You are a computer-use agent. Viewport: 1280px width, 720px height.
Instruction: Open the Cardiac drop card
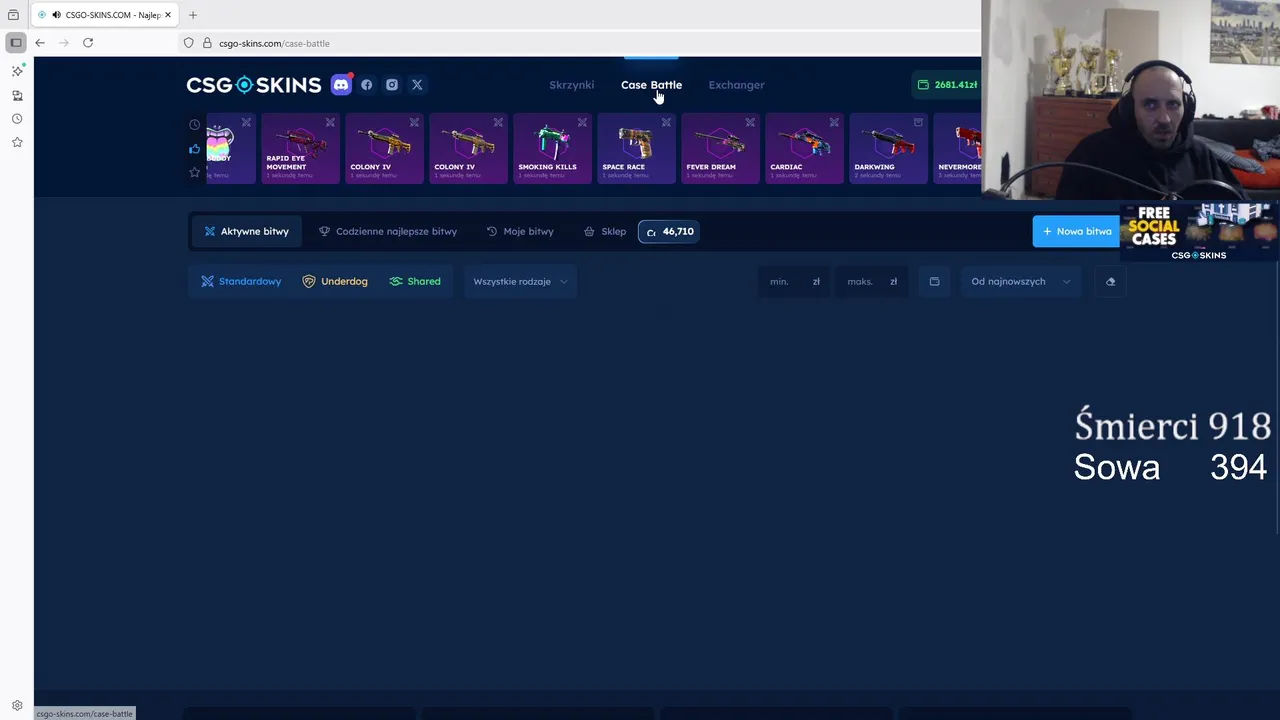point(804,149)
